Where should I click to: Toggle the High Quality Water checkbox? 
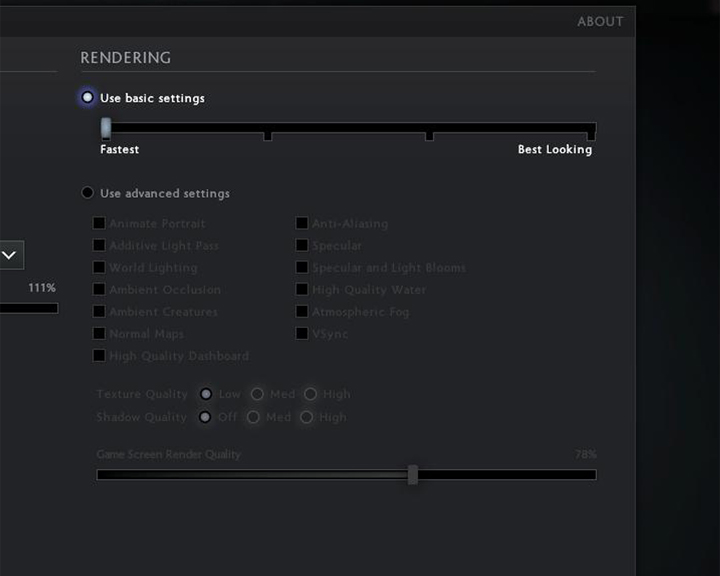click(x=302, y=289)
